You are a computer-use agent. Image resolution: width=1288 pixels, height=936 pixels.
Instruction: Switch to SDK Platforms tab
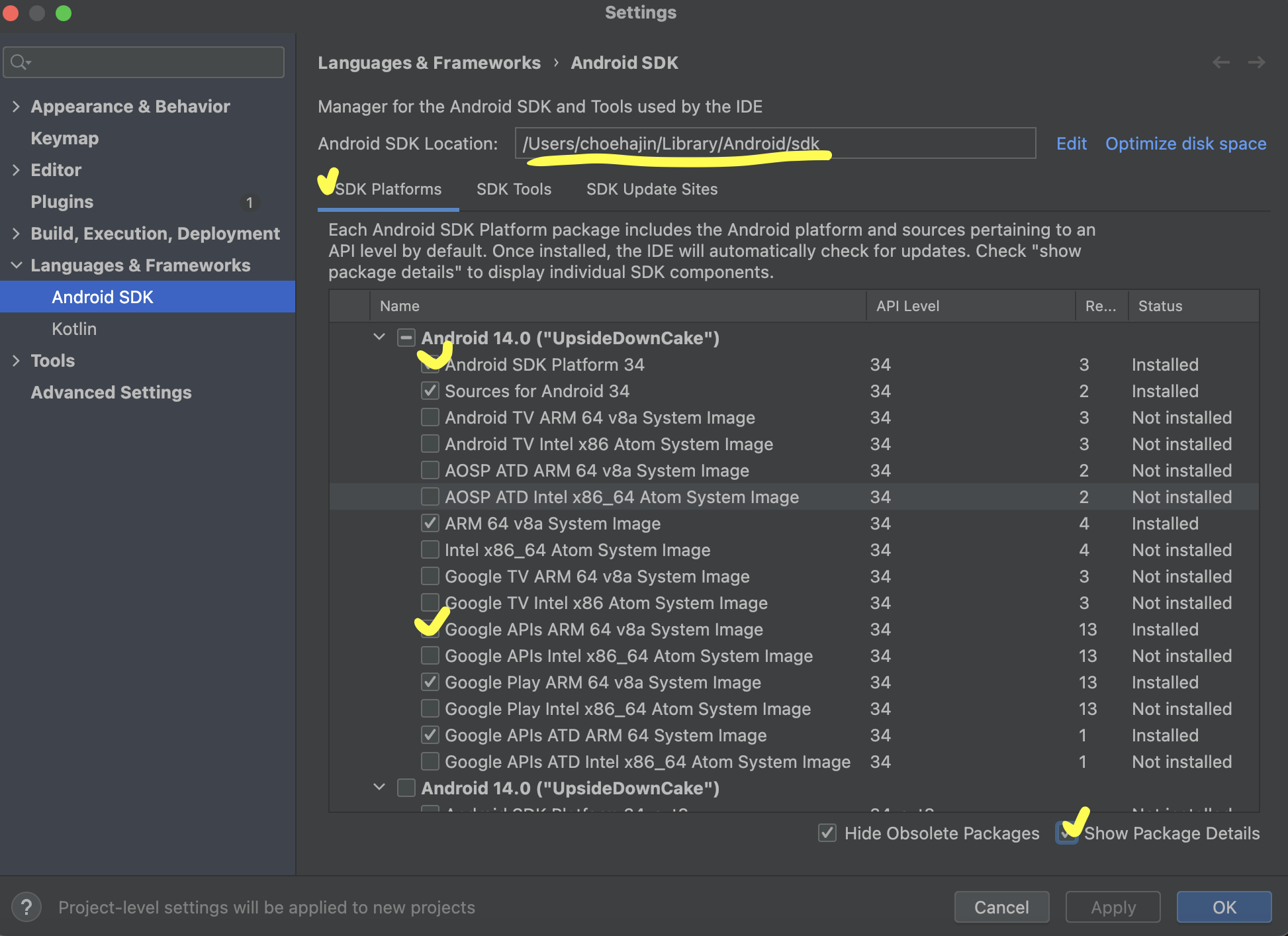(x=388, y=189)
